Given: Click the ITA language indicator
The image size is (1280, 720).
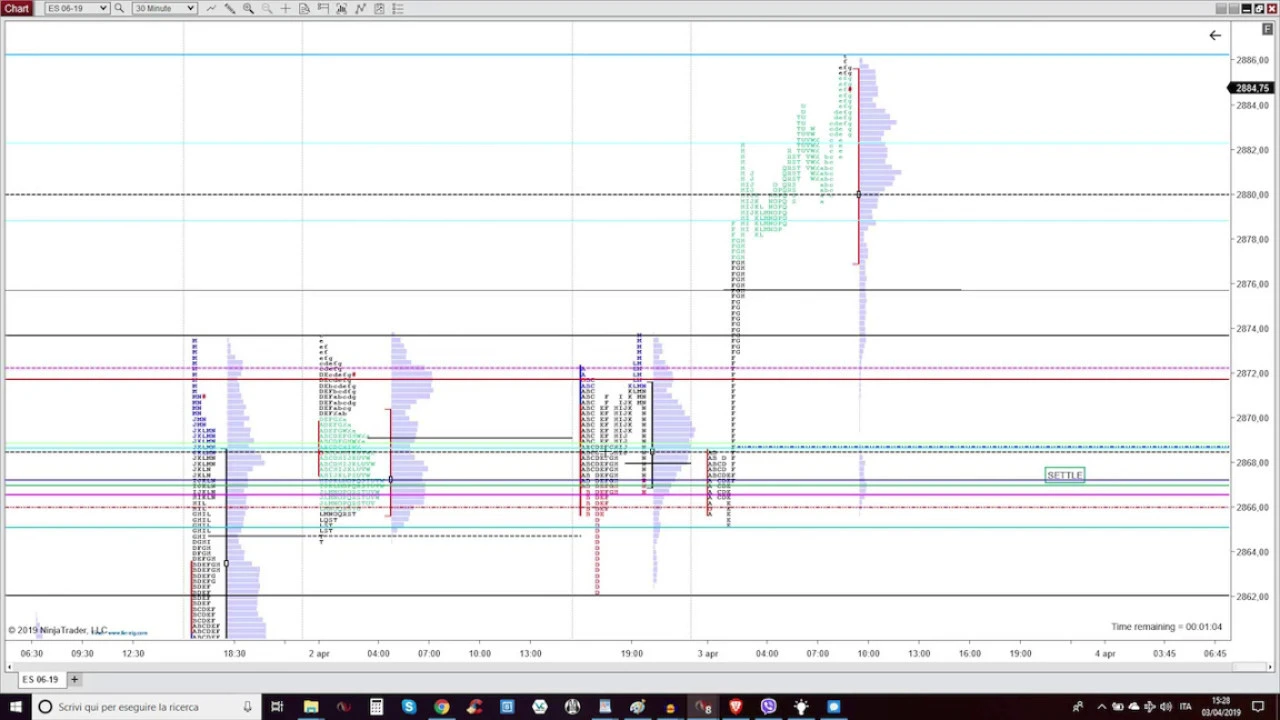Looking at the screenshot, I should click(x=1186, y=707).
